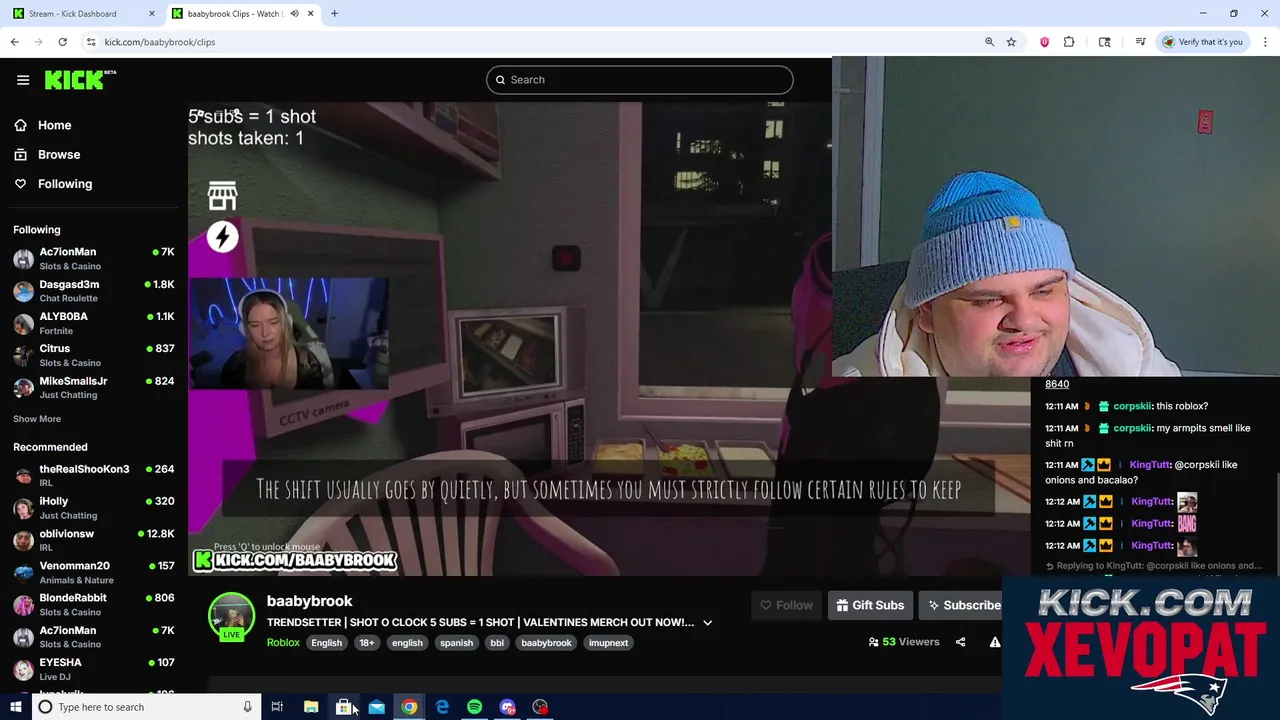Open the zoom magnifier in address bar
Image resolution: width=1280 pixels, height=720 pixels.
[x=989, y=42]
